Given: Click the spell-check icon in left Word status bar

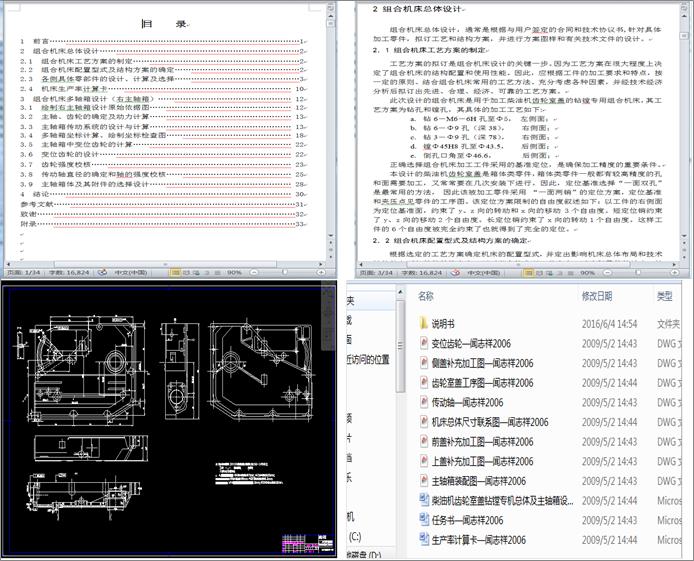Looking at the screenshot, I should click(x=102, y=272).
